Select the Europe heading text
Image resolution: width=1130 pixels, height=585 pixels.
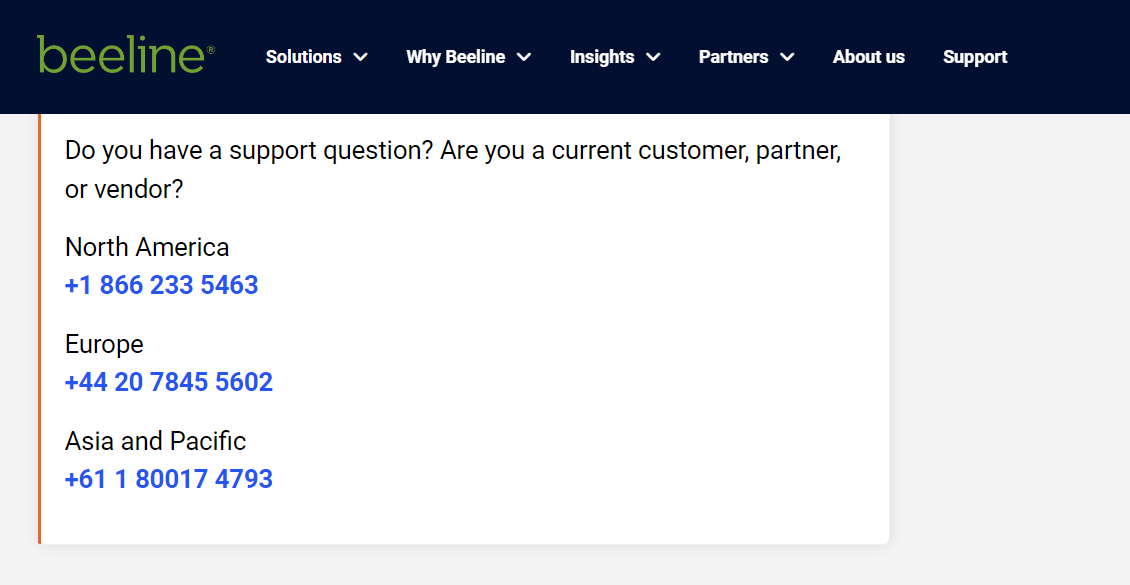pos(104,344)
